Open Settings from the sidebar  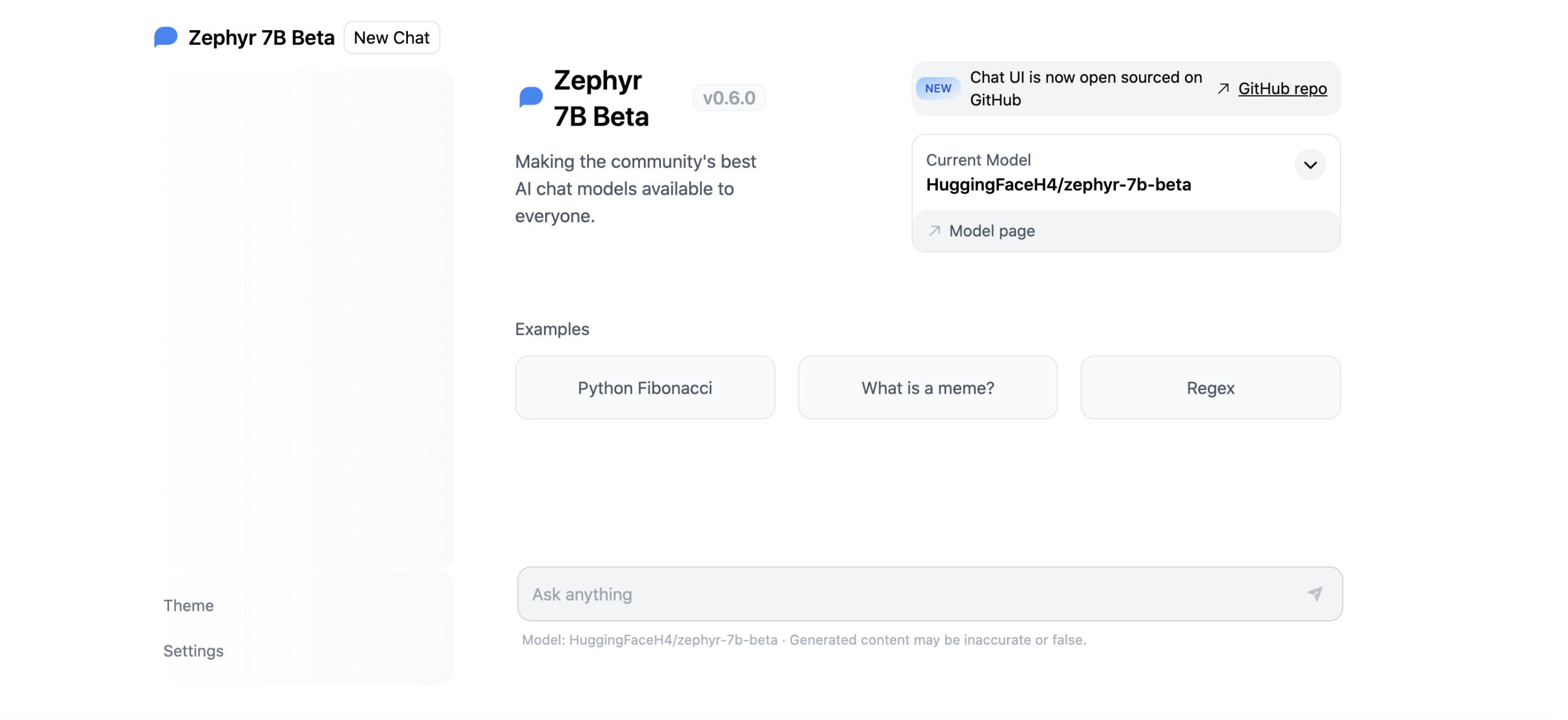(x=194, y=651)
